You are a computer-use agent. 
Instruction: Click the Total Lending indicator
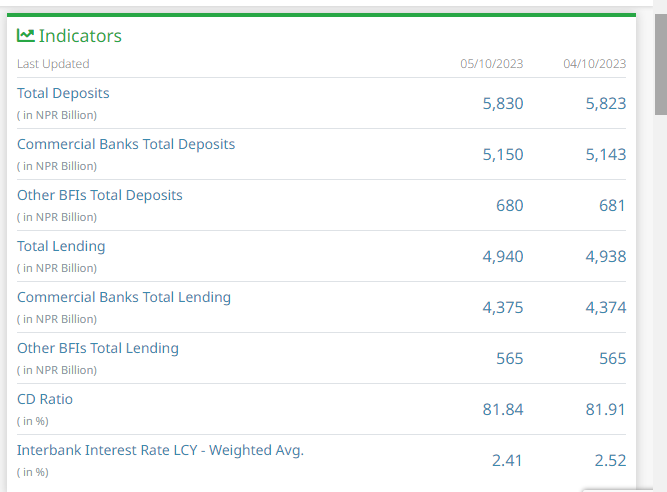click(x=61, y=246)
